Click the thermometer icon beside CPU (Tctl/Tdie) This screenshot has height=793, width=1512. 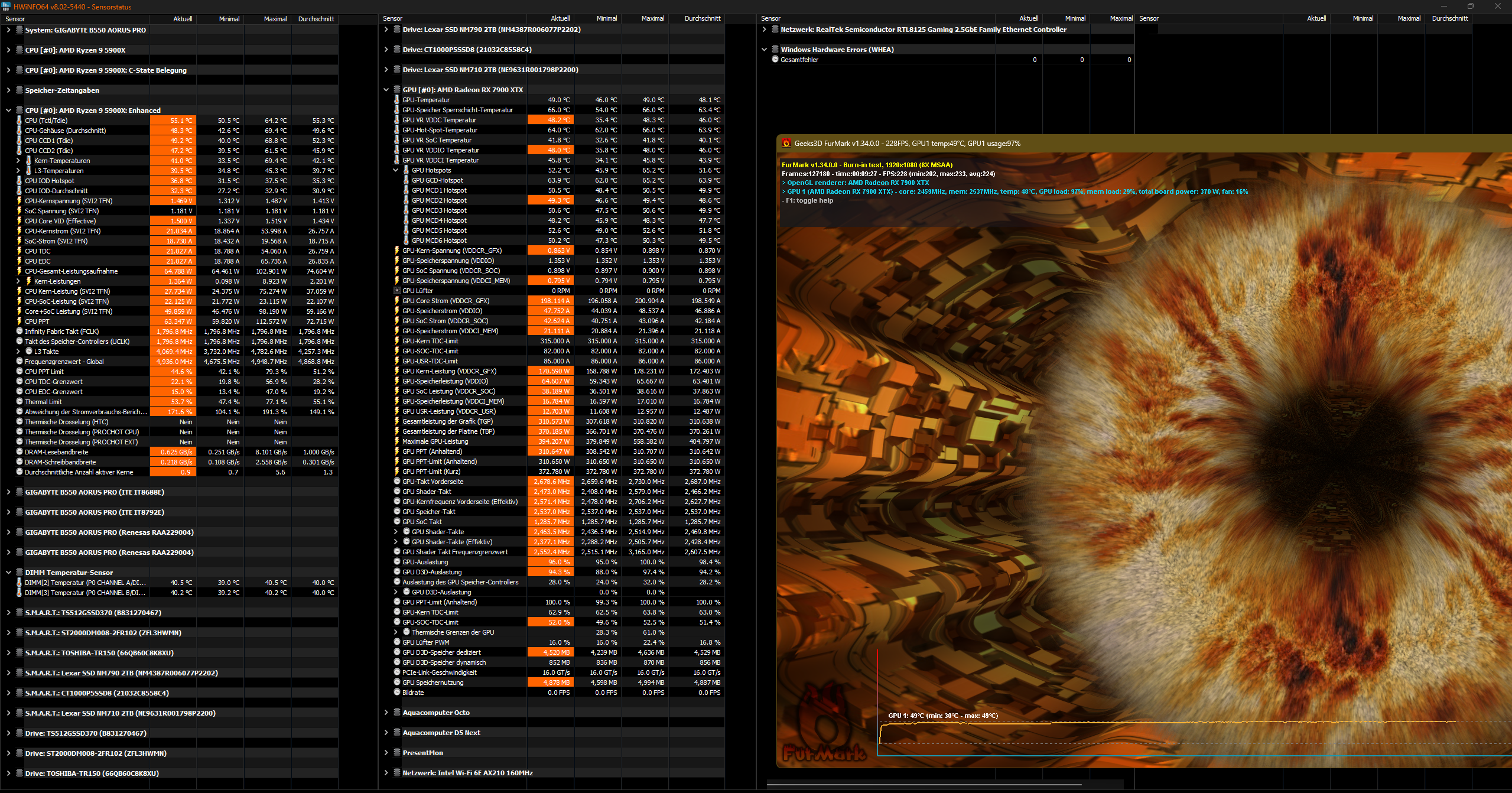[19, 120]
